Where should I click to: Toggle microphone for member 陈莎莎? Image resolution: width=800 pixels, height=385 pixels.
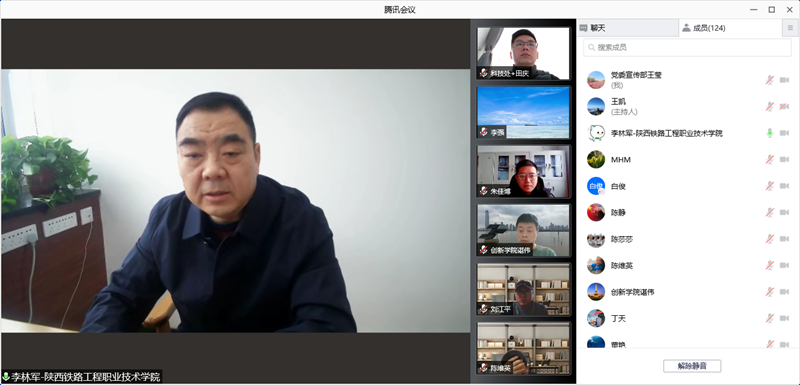pos(769,239)
